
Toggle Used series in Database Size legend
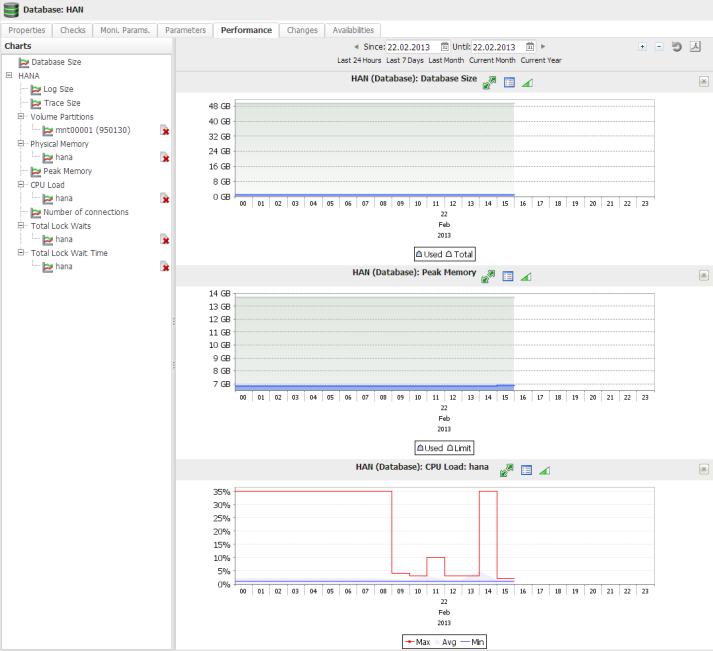pos(429,254)
